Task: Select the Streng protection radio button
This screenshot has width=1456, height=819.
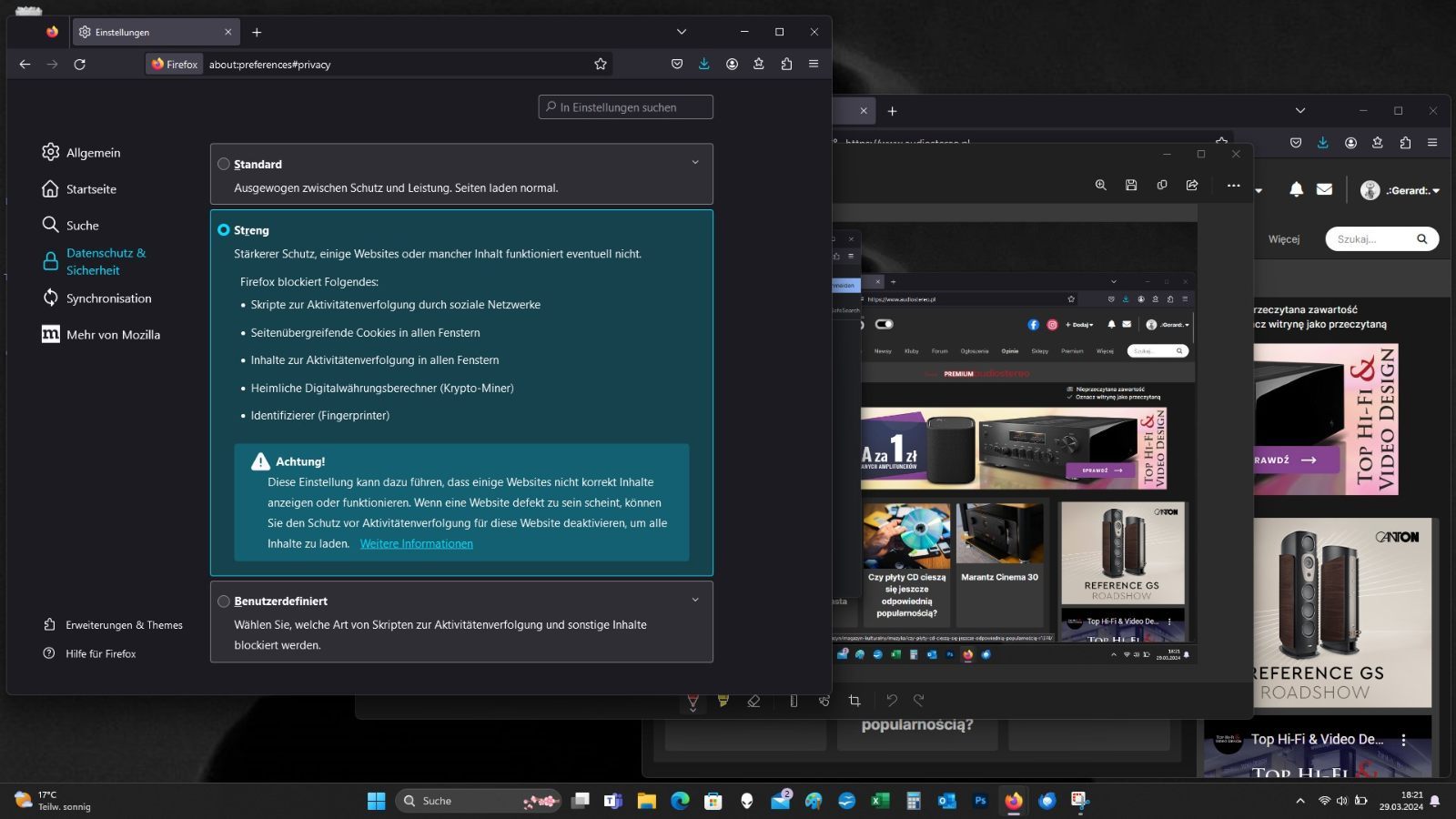Action: 224,230
